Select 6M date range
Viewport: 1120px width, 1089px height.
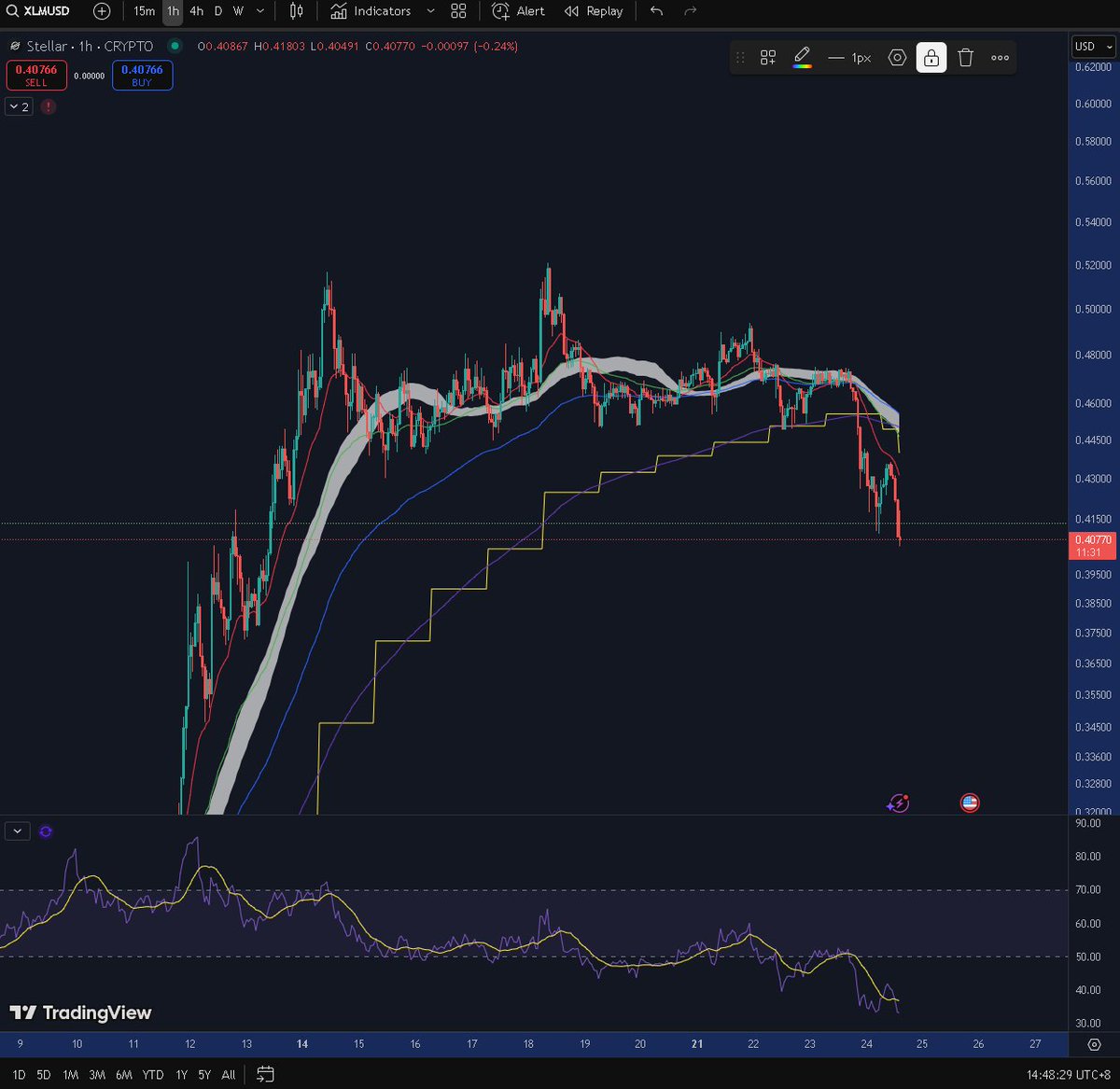point(124,1074)
